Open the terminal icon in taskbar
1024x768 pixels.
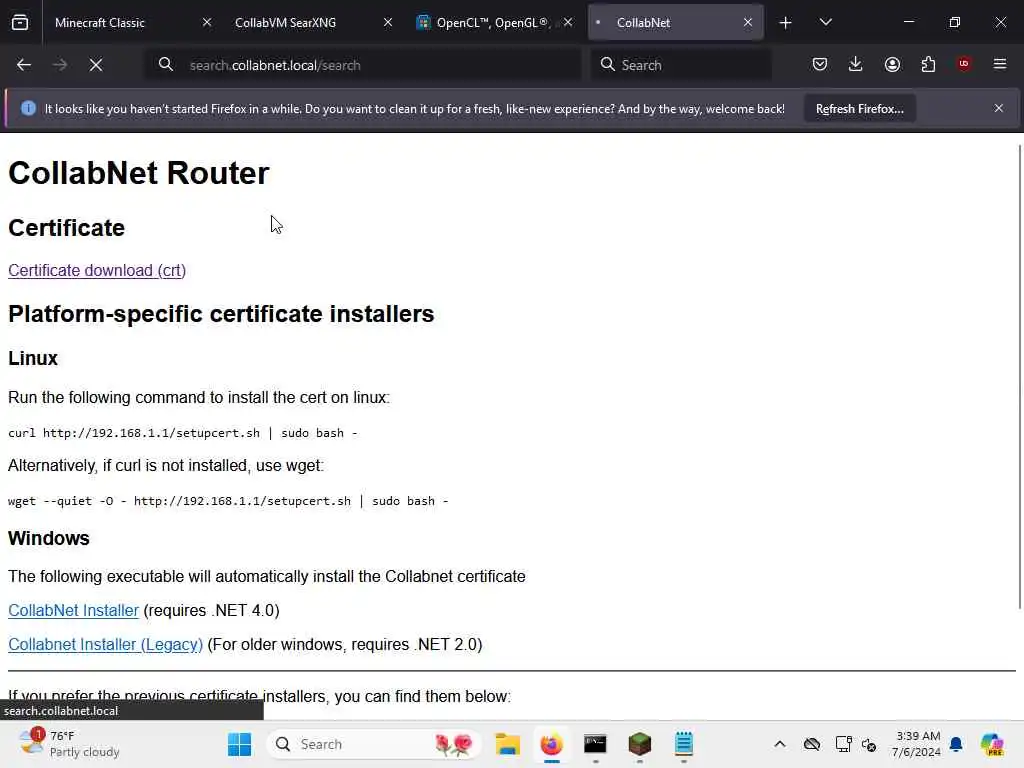(596, 744)
